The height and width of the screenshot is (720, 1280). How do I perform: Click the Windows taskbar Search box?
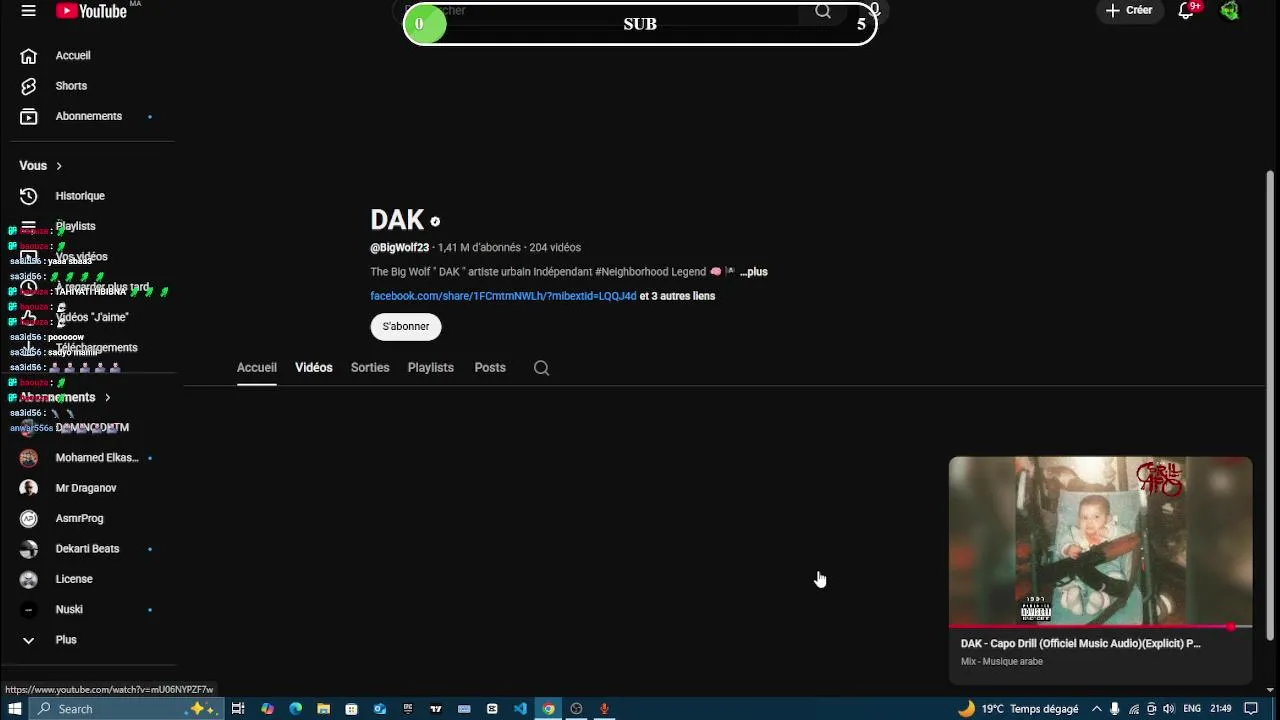click(128, 709)
